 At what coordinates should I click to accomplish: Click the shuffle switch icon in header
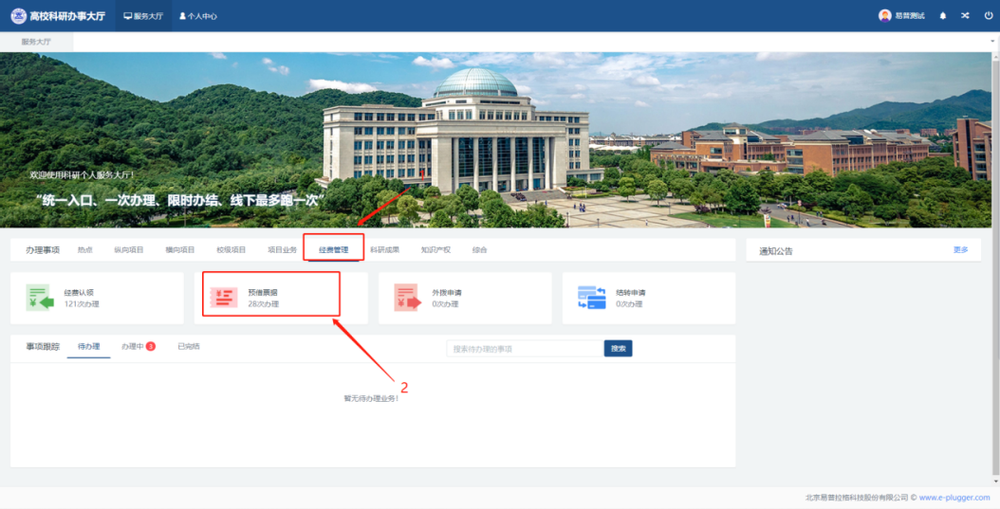pyautogui.click(x=965, y=16)
